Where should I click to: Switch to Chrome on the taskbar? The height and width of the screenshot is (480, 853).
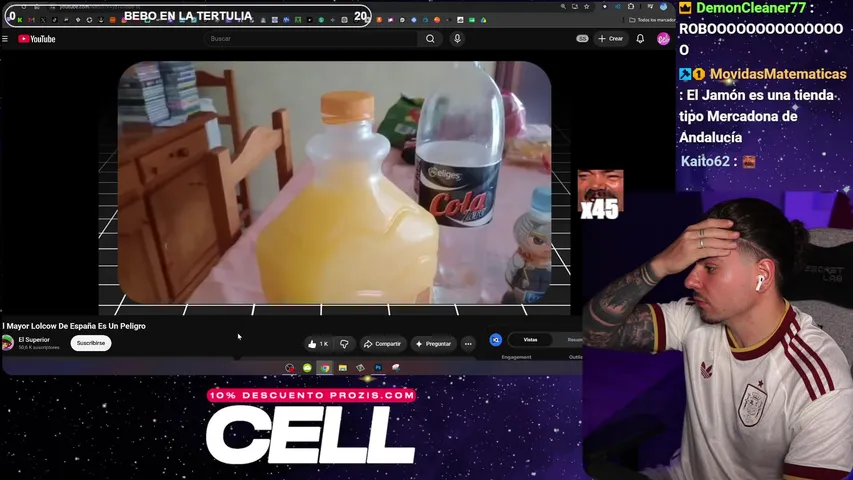(x=325, y=368)
